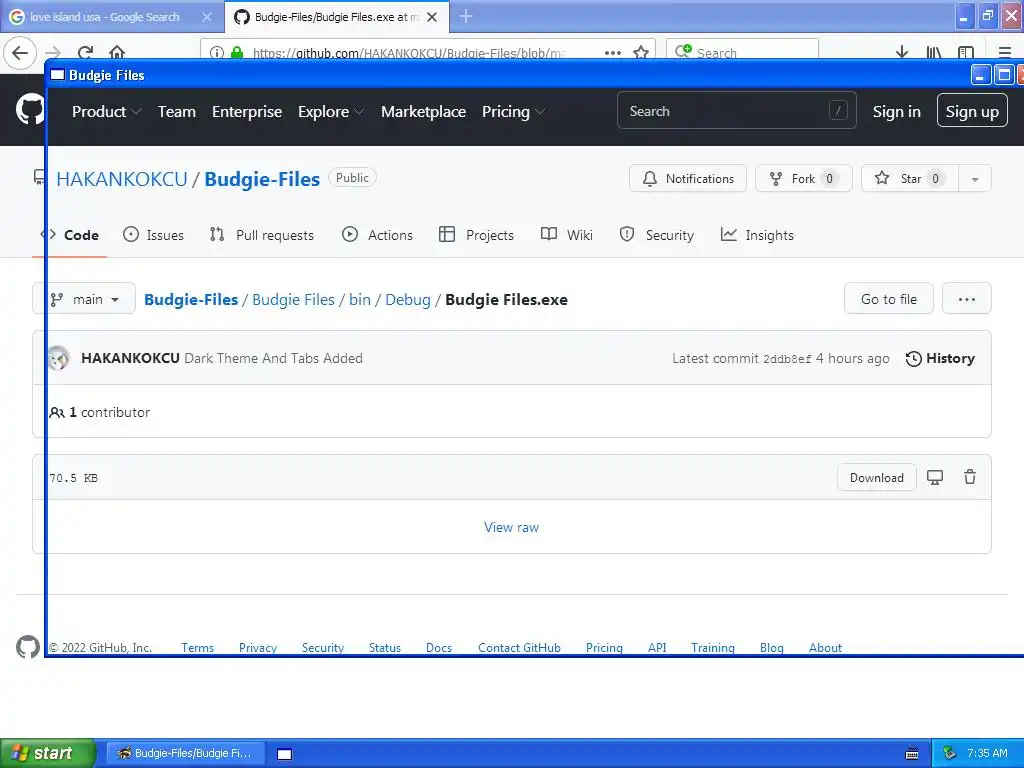This screenshot has height=768, width=1024.
Task: Click the tray icon beside the clock
Action: coord(950,753)
